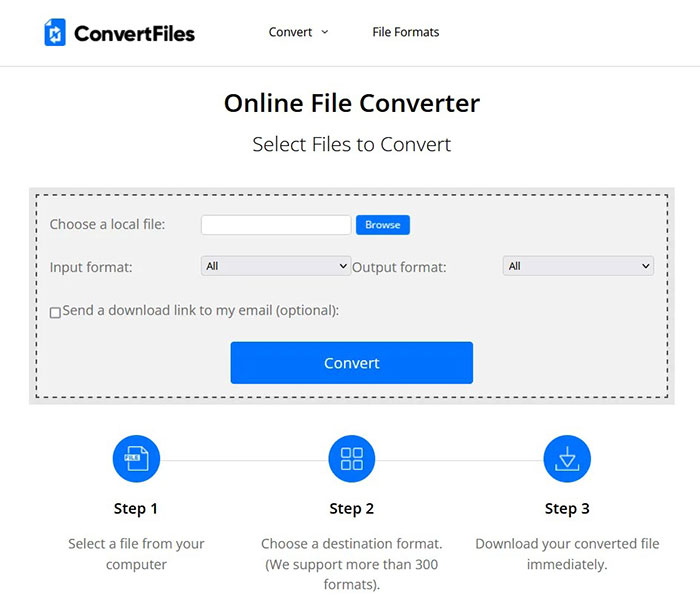Open the Input format dropdown
The width and height of the screenshot is (700, 610).
275,266
